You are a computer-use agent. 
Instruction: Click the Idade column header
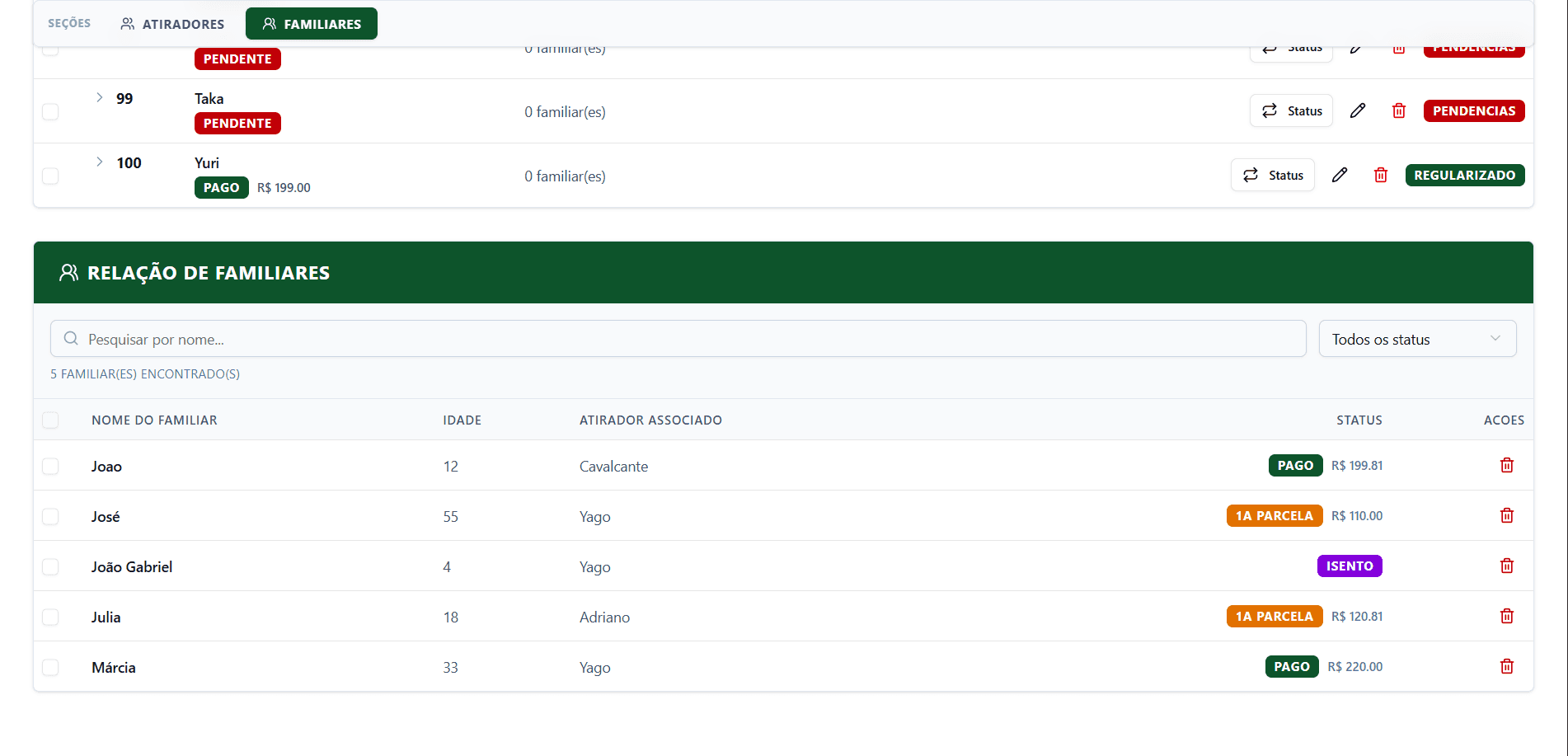pyautogui.click(x=462, y=420)
